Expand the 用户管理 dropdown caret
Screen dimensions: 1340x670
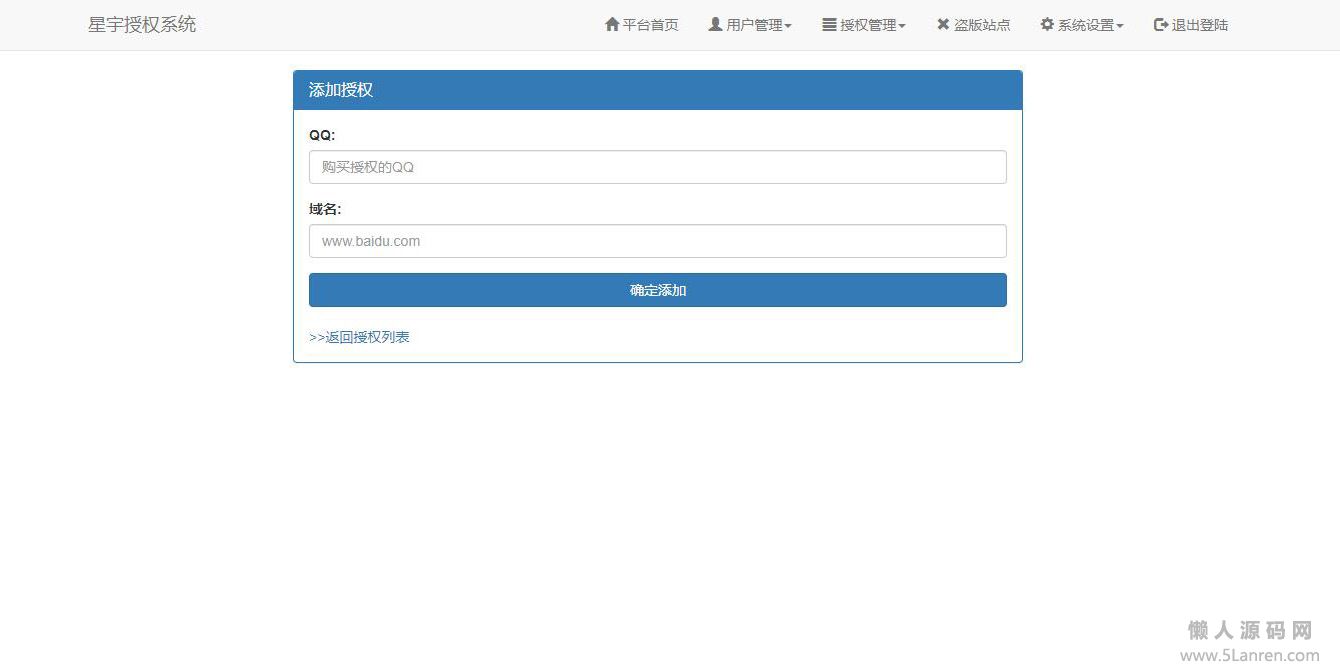[x=788, y=26]
